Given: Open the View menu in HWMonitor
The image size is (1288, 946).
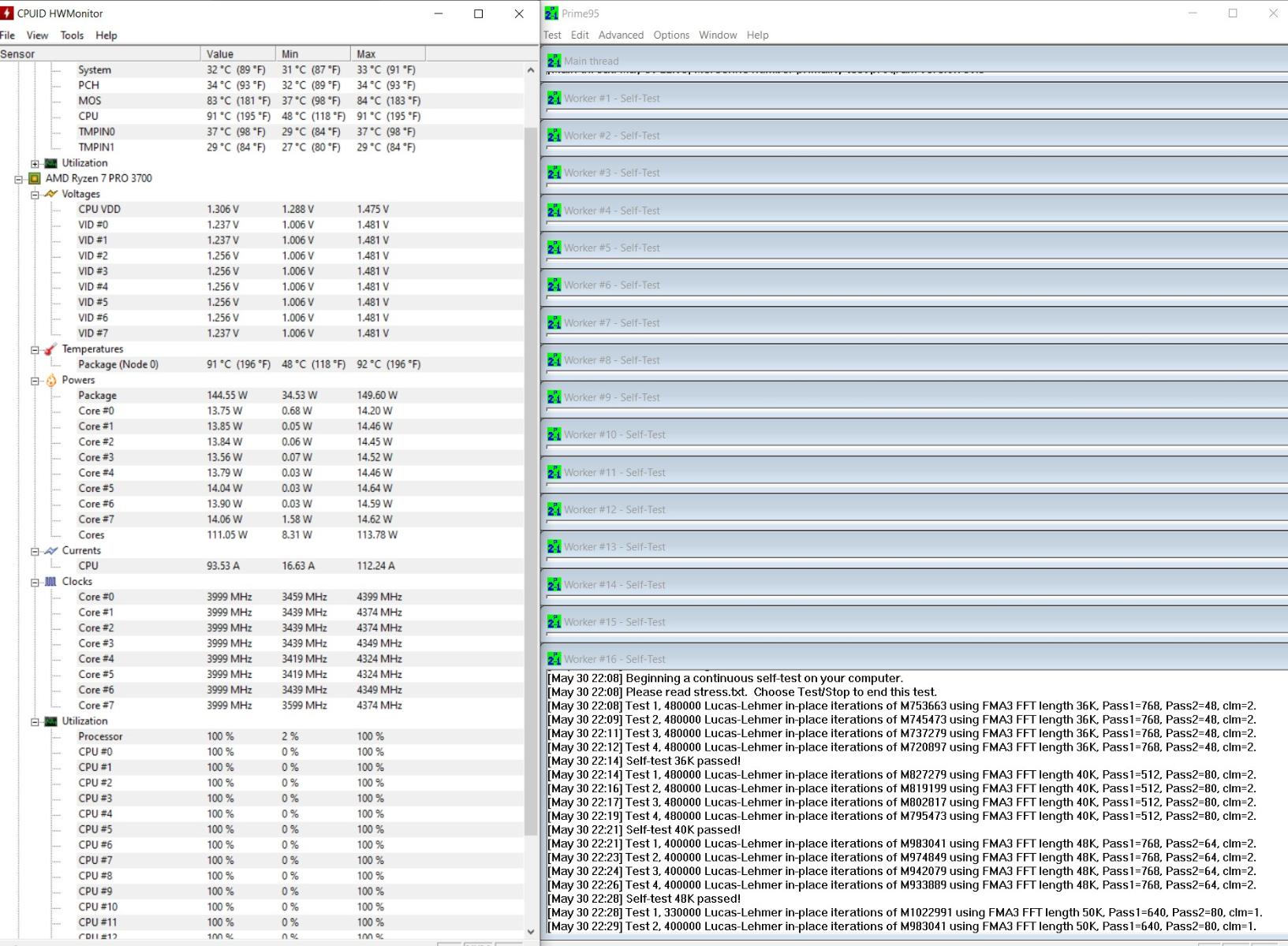Looking at the screenshot, I should 37,35.
